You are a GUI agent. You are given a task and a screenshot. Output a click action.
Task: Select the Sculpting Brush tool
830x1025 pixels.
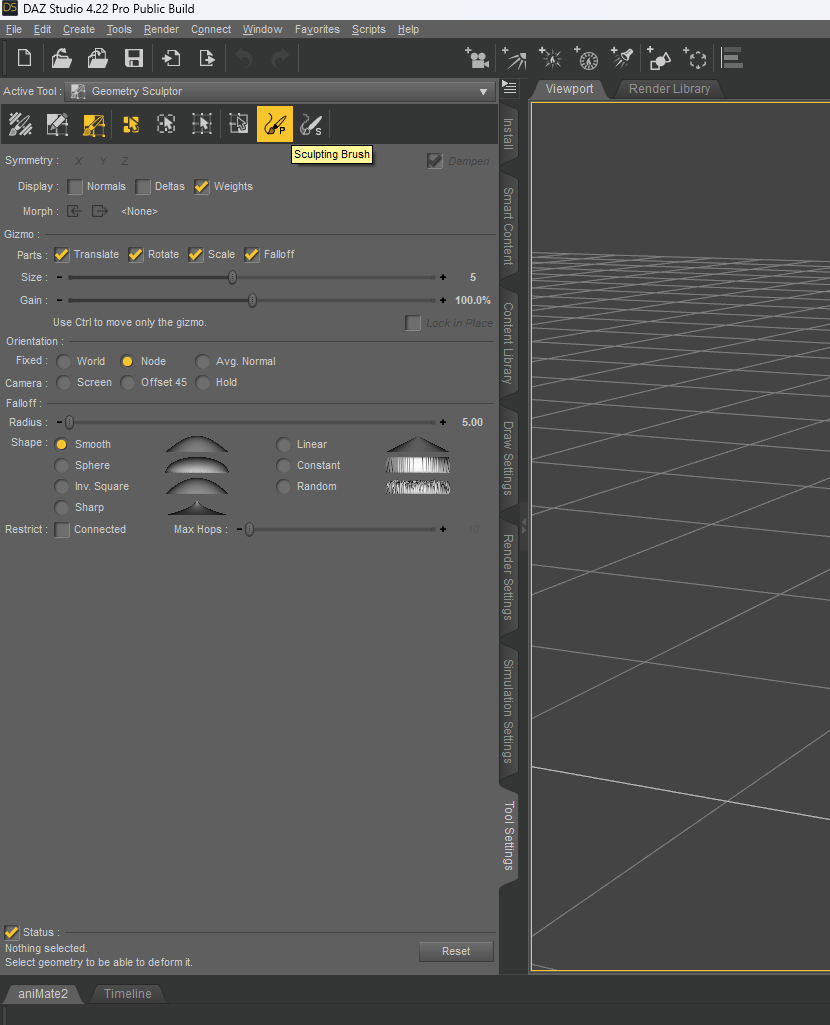tap(274, 124)
